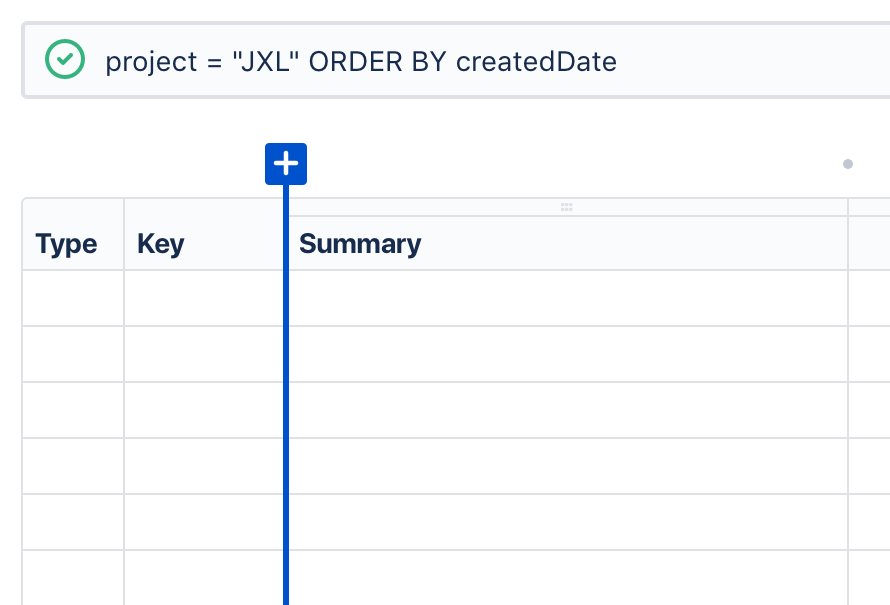Select the third row's Type cell
Image resolution: width=890 pixels, height=605 pixels.
point(73,410)
